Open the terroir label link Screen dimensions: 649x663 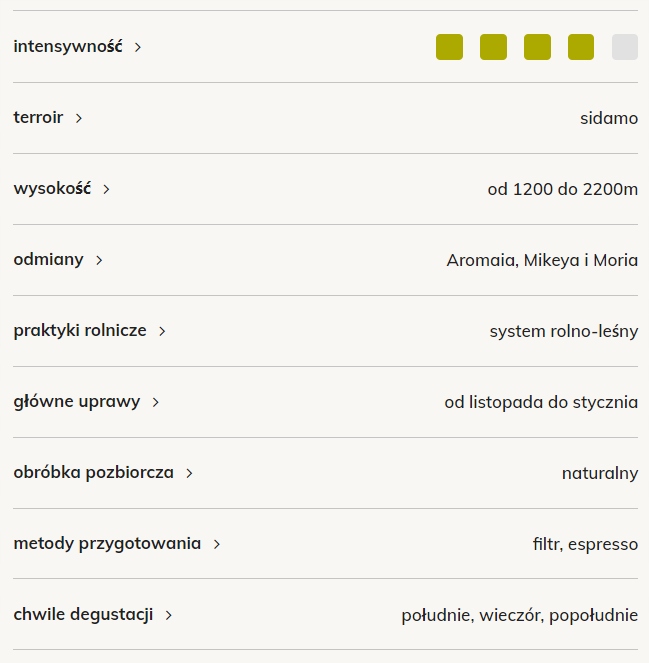point(38,117)
